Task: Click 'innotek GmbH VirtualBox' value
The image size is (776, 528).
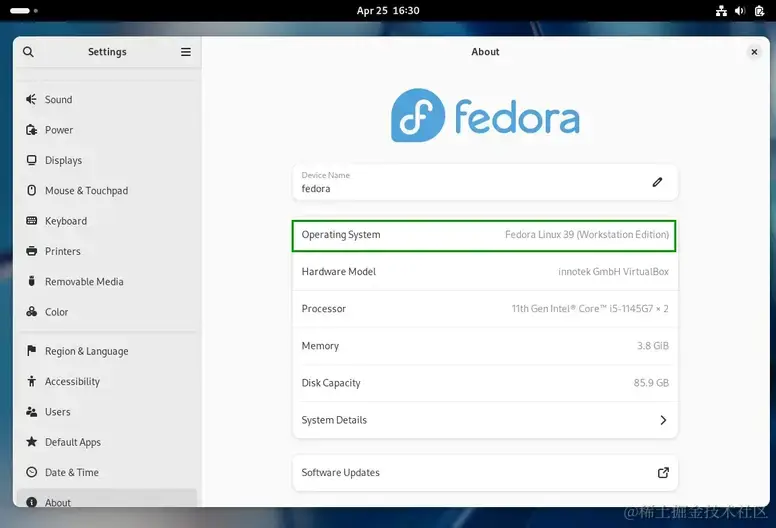Action: coord(613,272)
